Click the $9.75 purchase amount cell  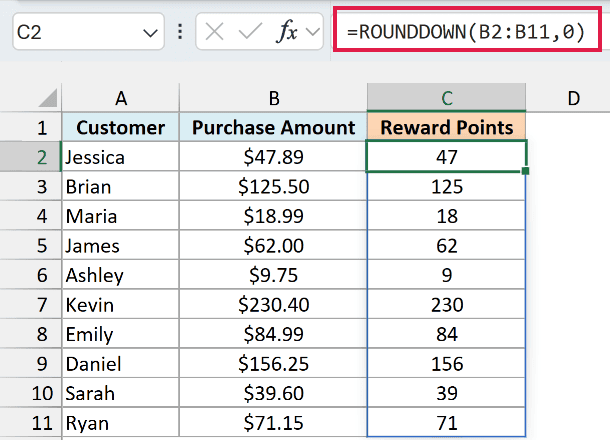click(x=273, y=275)
